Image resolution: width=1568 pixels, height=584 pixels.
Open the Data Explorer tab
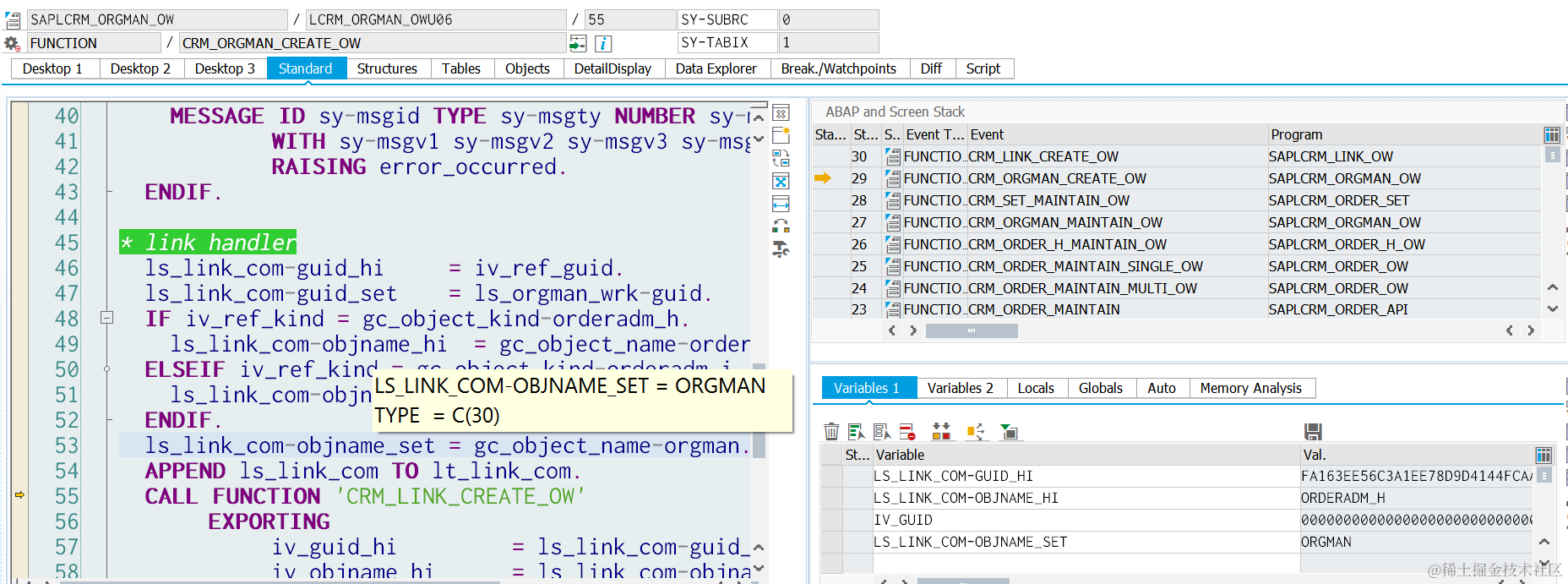point(716,68)
